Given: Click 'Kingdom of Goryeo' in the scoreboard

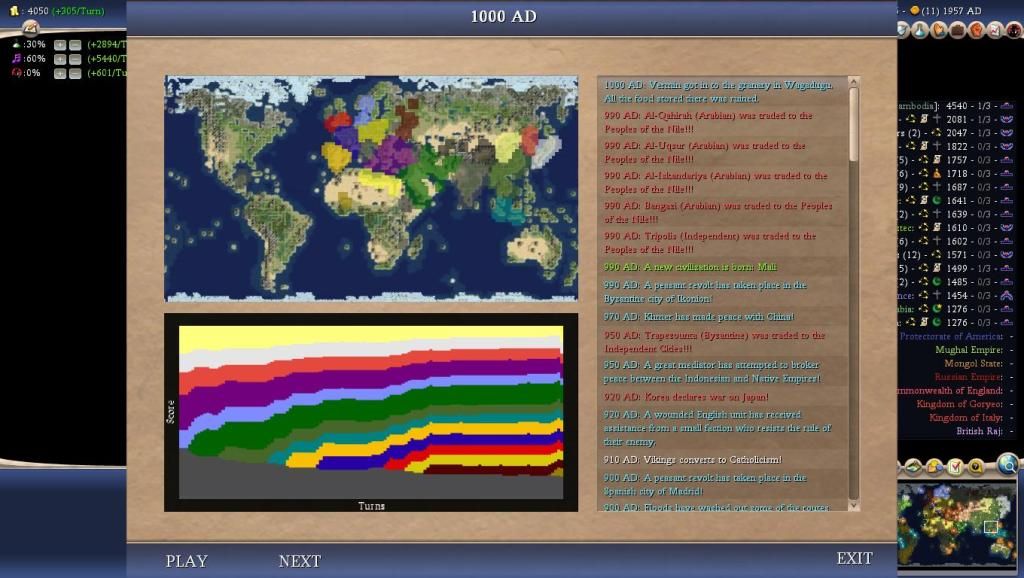Looking at the screenshot, I should tap(959, 404).
